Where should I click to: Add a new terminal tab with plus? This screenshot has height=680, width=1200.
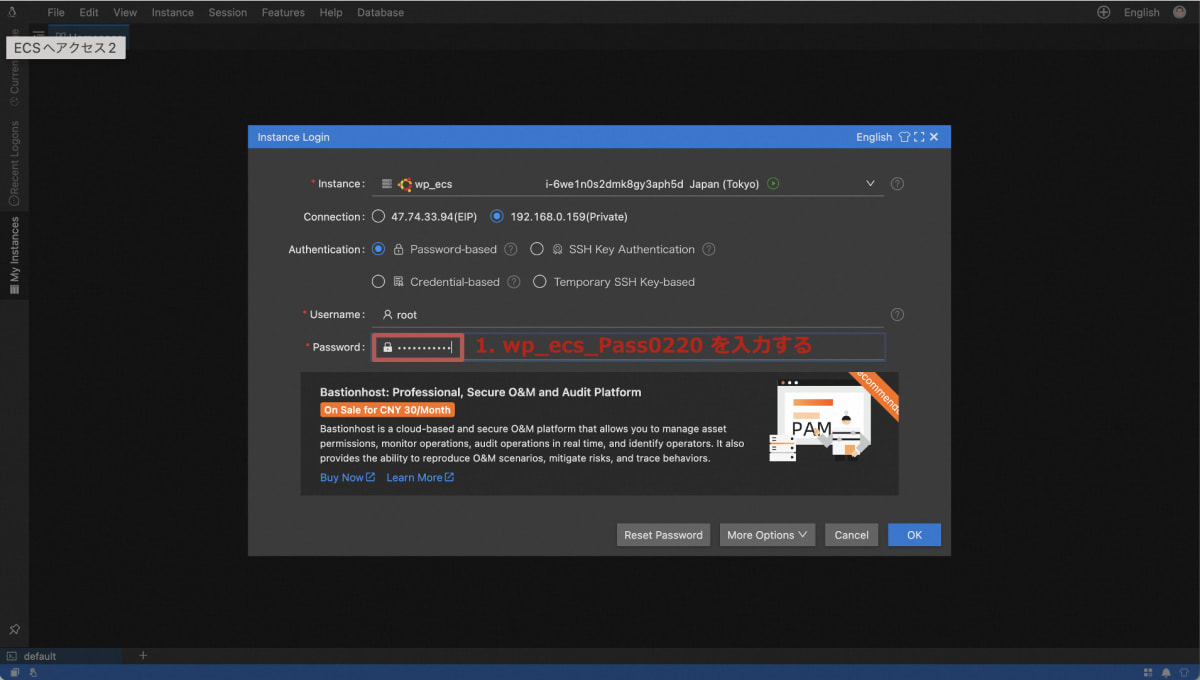(143, 656)
